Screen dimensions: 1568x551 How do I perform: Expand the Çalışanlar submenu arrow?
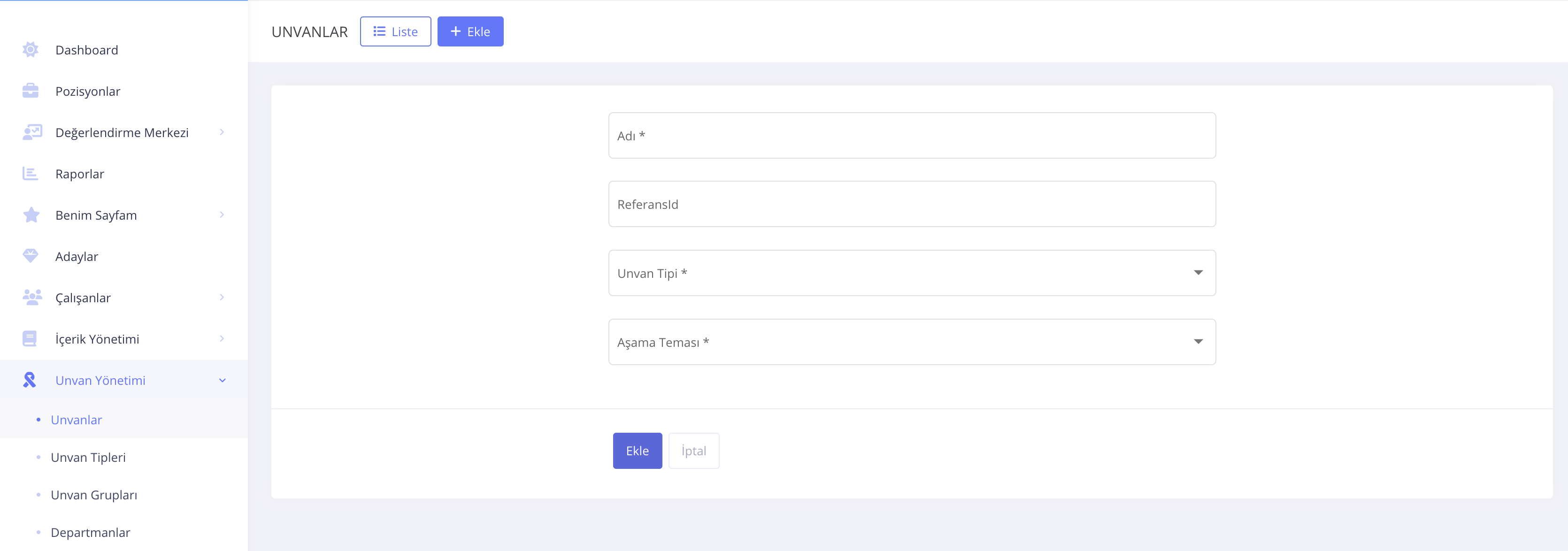point(222,297)
